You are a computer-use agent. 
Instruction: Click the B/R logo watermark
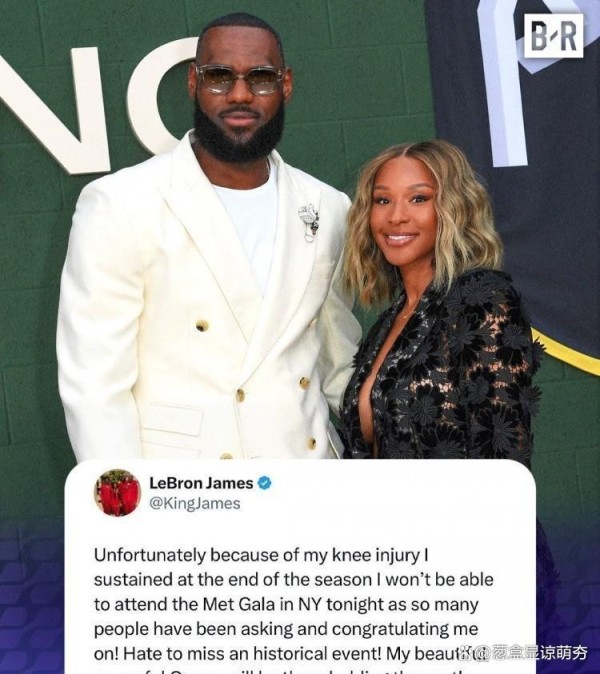pyautogui.click(x=553, y=36)
